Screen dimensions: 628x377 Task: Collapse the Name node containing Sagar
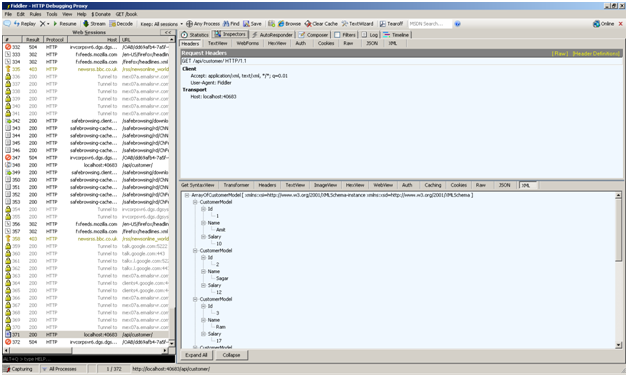pyautogui.click(x=203, y=272)
